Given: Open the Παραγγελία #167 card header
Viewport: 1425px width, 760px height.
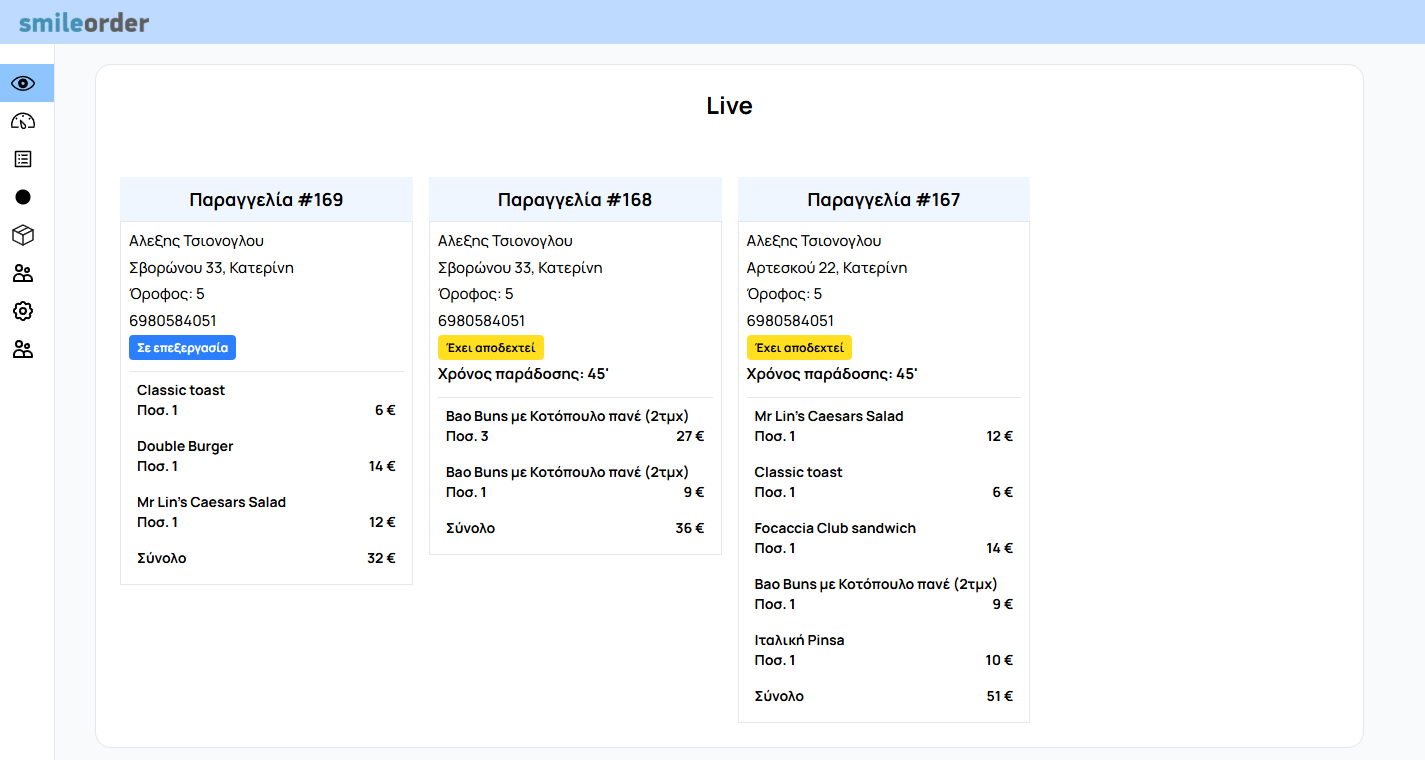Looking at the screenshot, I should click(883, 200).
